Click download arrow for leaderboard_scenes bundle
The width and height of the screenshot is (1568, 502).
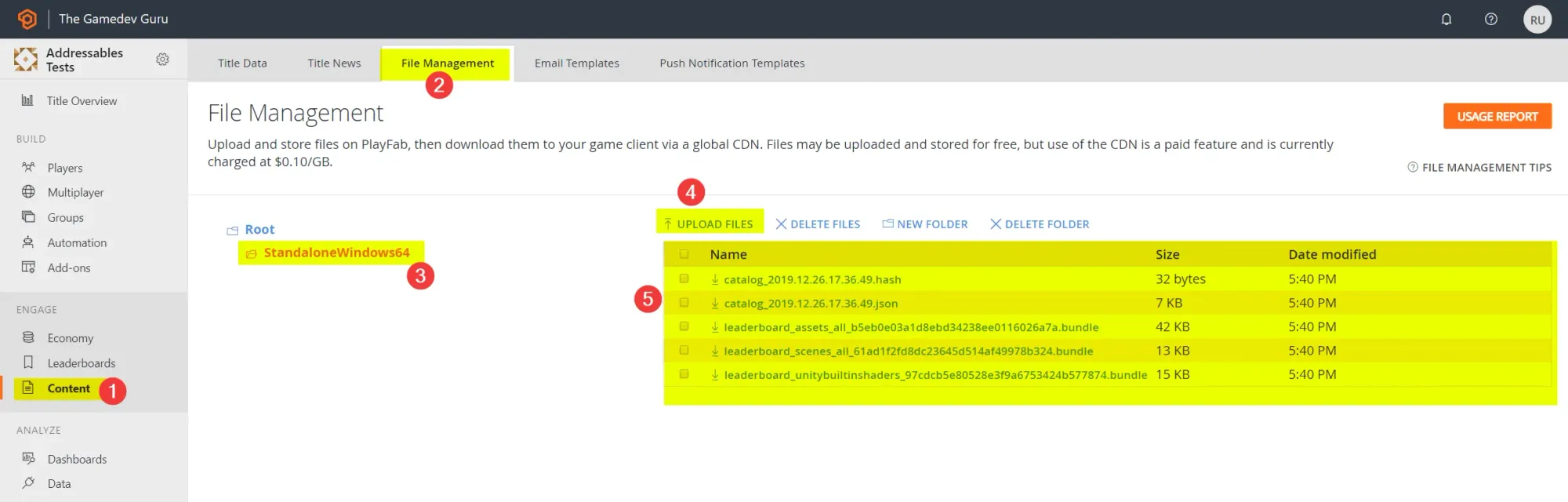715,351
